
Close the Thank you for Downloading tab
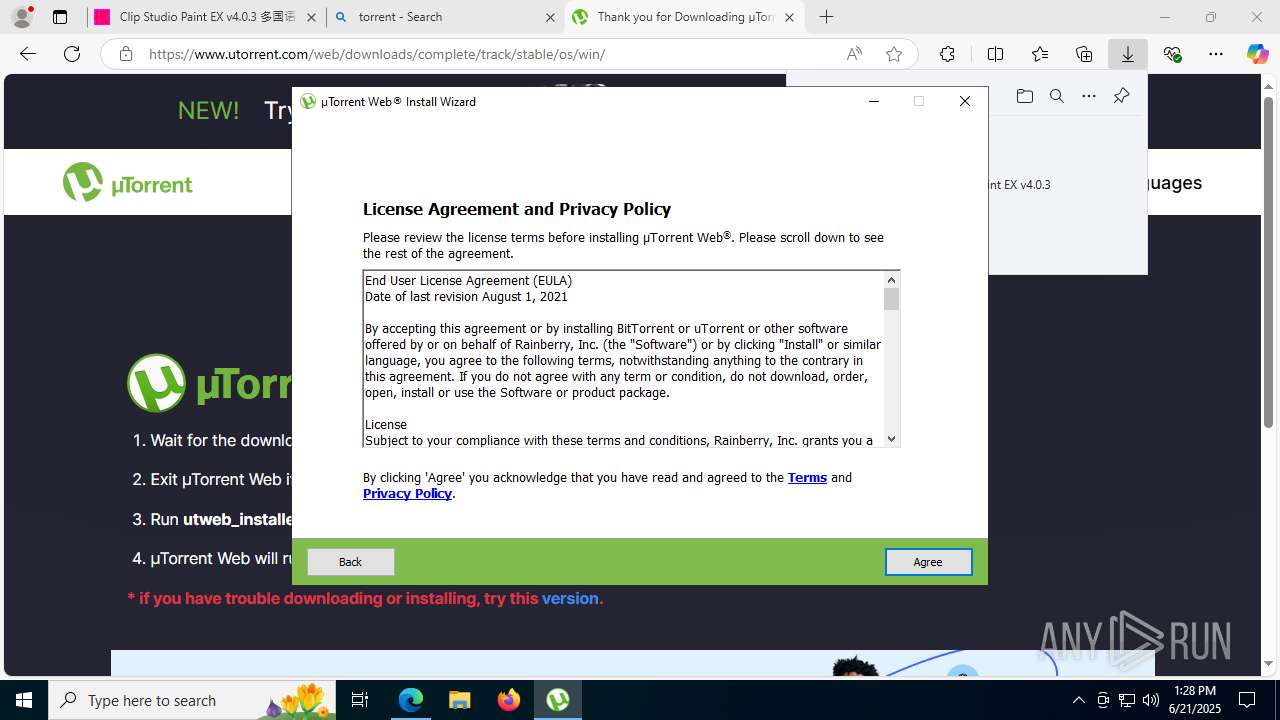tap(789, 17)
